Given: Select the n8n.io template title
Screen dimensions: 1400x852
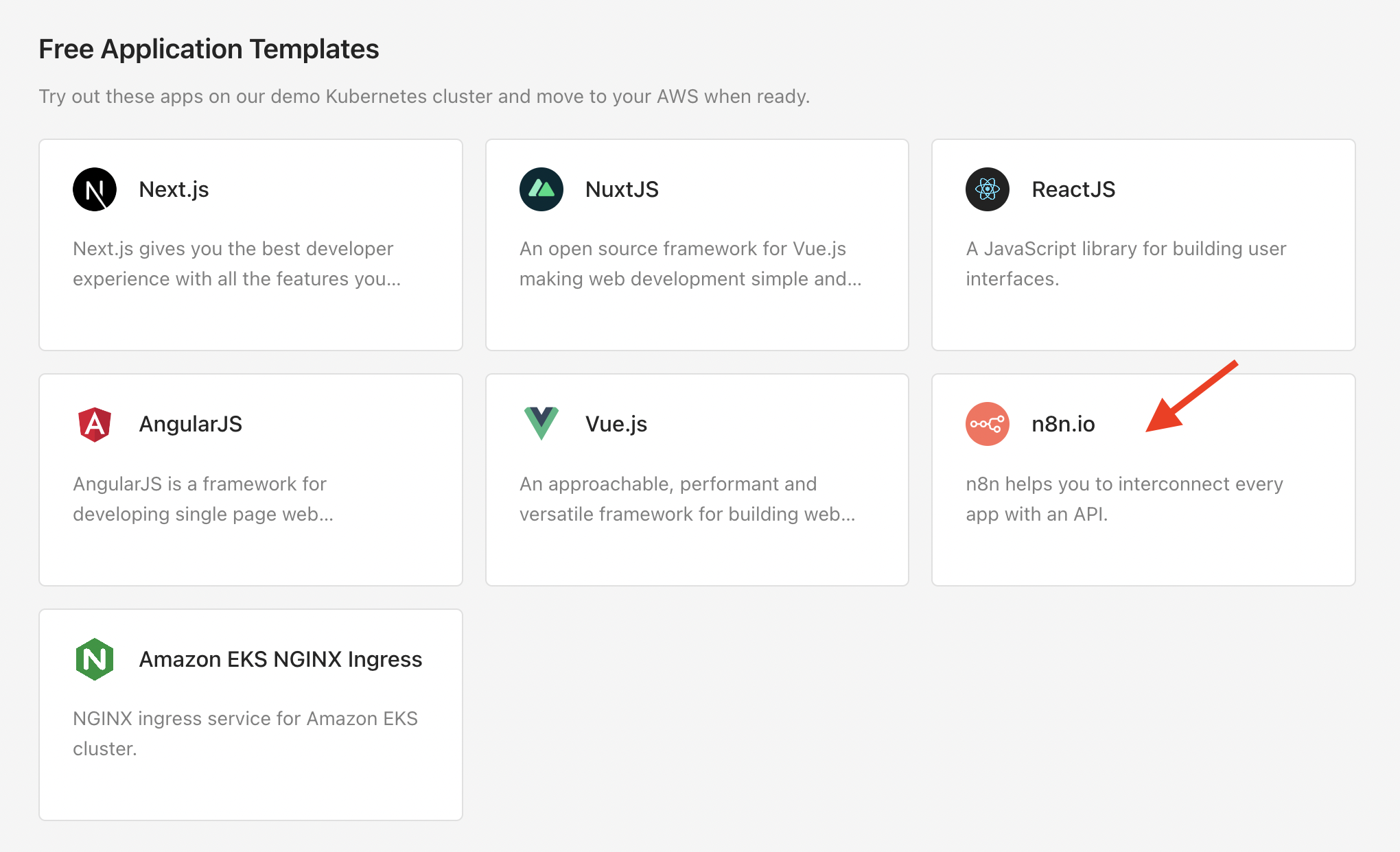Looking at the screenshot, I should (1063, 424).
